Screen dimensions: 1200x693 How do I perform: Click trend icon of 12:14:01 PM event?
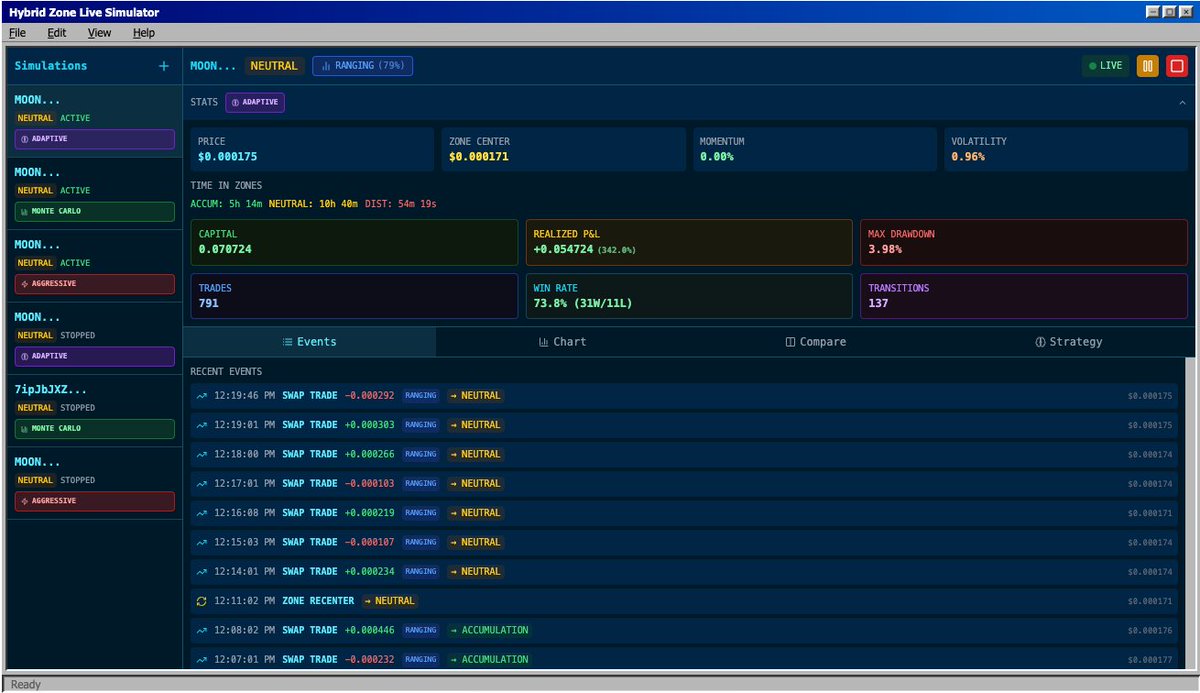point(202,572)
